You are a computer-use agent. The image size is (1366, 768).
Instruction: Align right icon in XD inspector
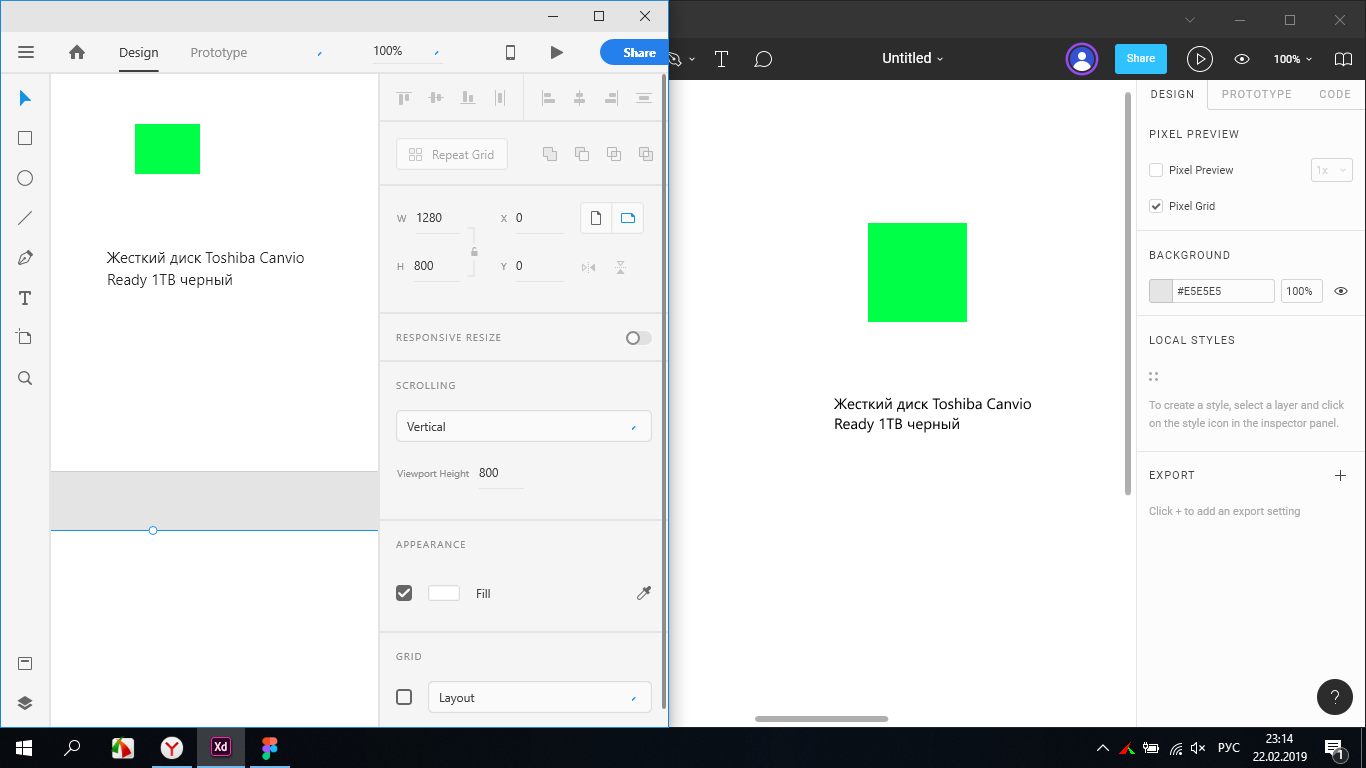tap(611, 98)
